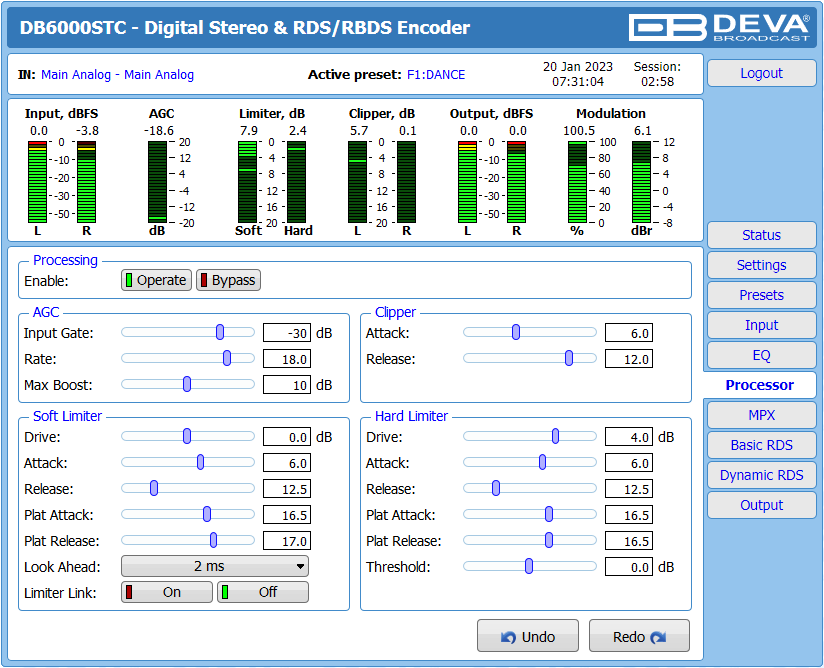Open the EQ page
The height and width of the screenshot is (668, 824).
[x=761, y=355]
